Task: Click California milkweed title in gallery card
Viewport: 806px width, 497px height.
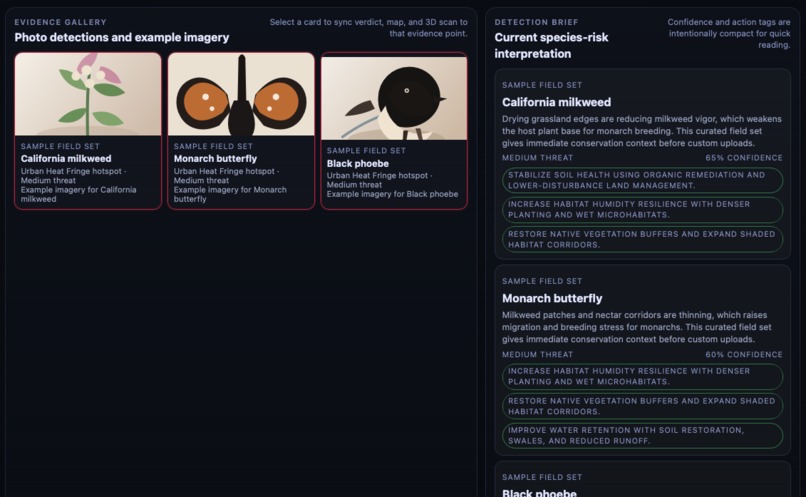Action: point(66,159)
